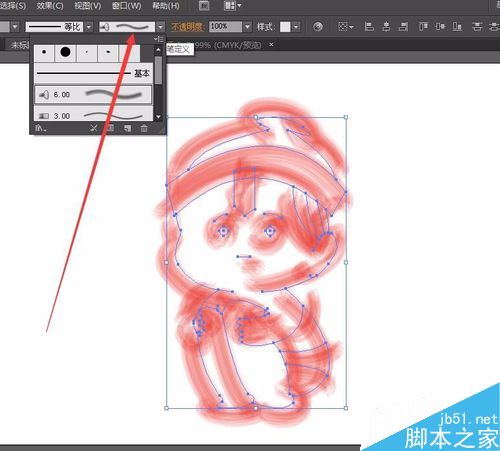Click Vertical Align Top icon

point(423,26)
